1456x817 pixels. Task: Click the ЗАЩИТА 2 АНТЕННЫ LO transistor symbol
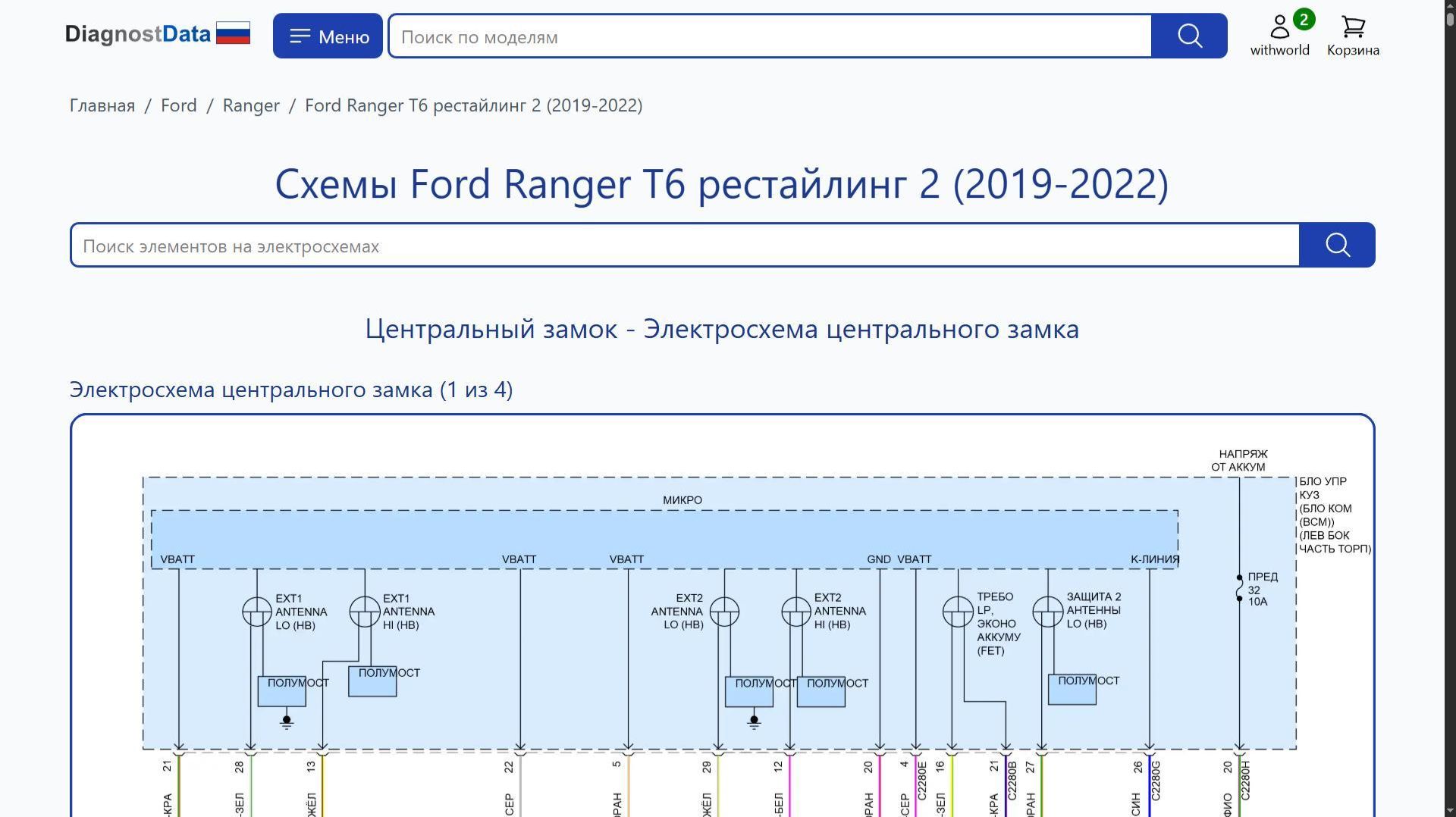1048,612
